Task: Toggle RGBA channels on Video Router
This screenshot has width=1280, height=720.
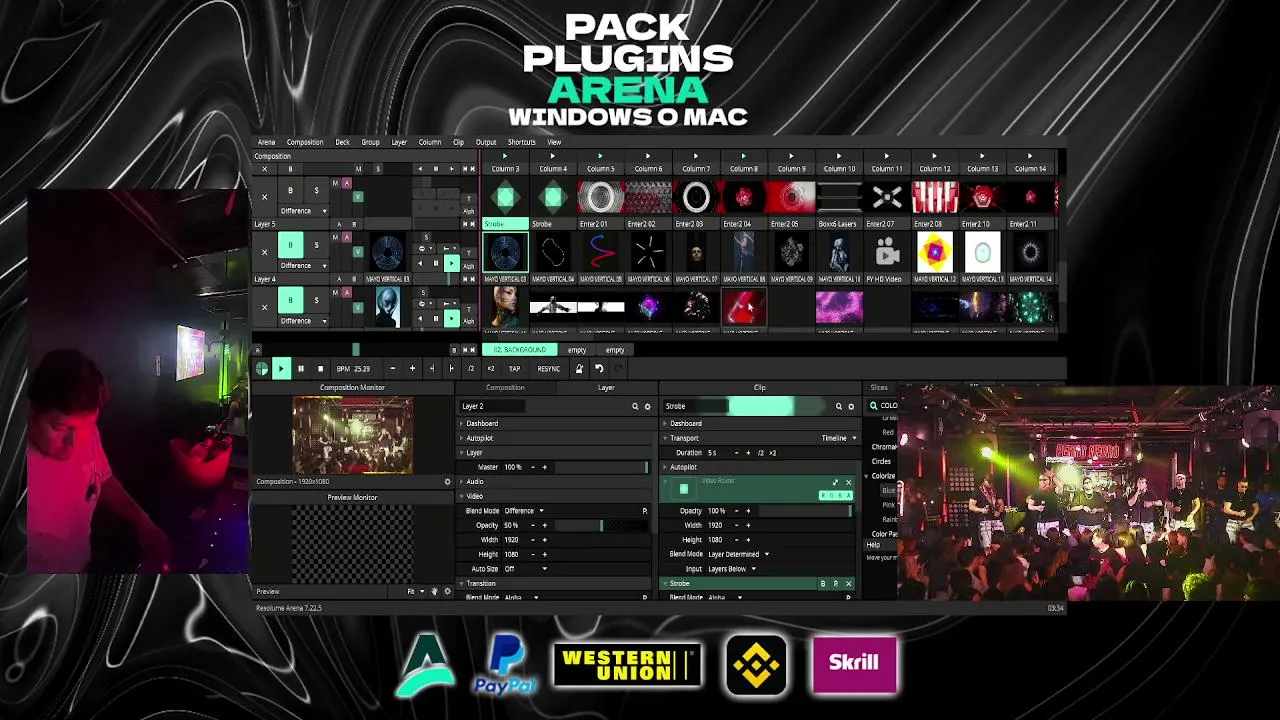Action: (x=836, y=495)
